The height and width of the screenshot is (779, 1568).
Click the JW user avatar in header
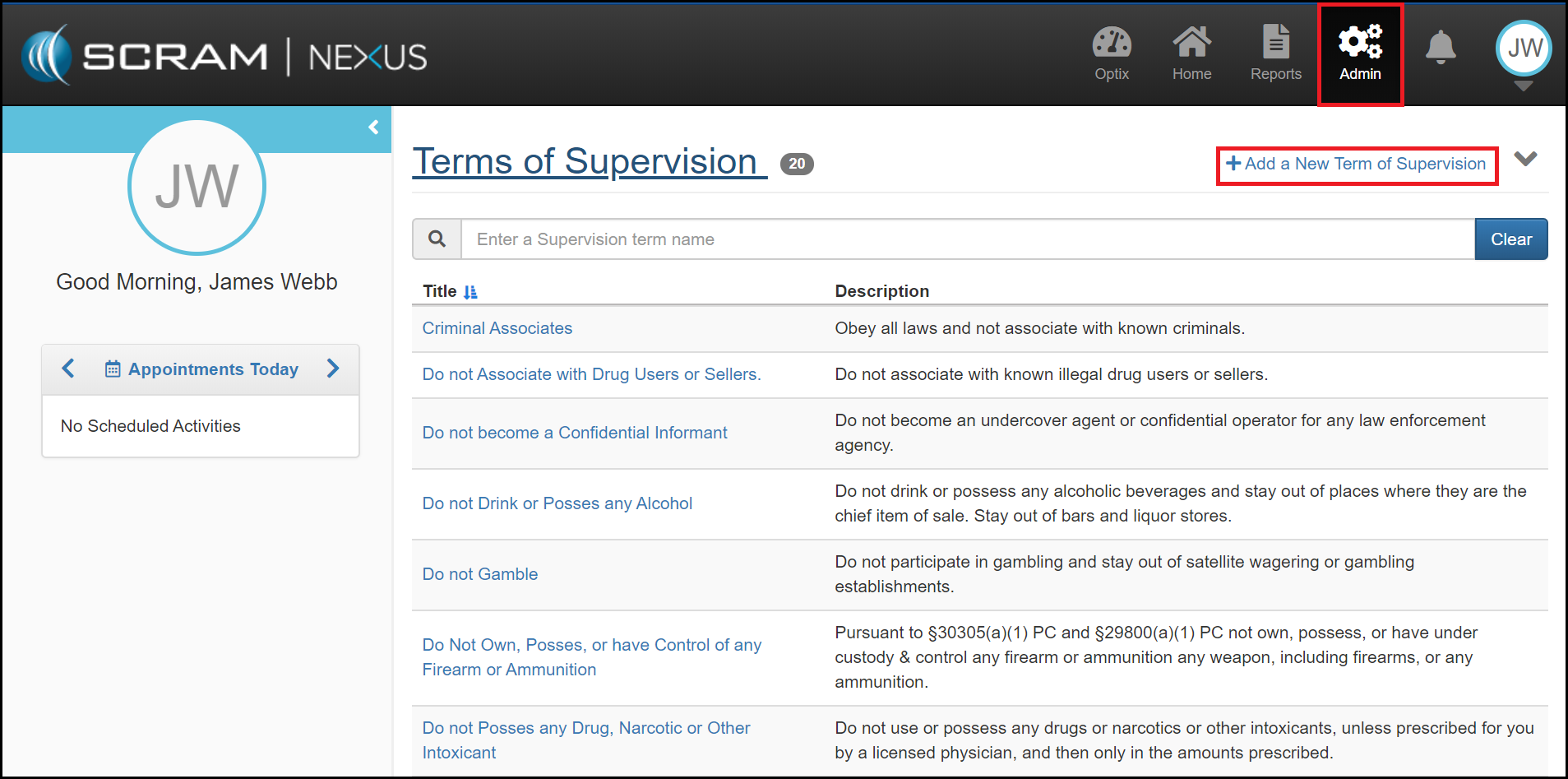coord(1524,48)
